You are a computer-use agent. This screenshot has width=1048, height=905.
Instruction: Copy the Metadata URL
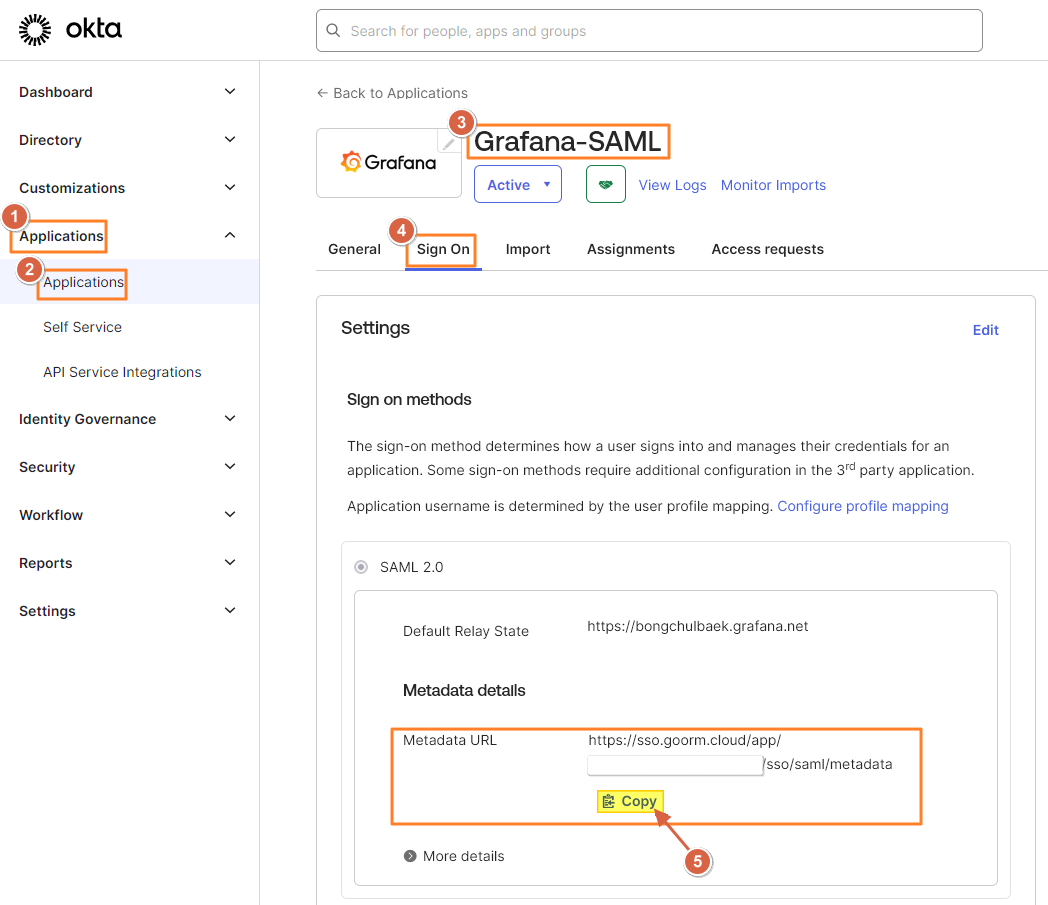(x=630, y=801)
